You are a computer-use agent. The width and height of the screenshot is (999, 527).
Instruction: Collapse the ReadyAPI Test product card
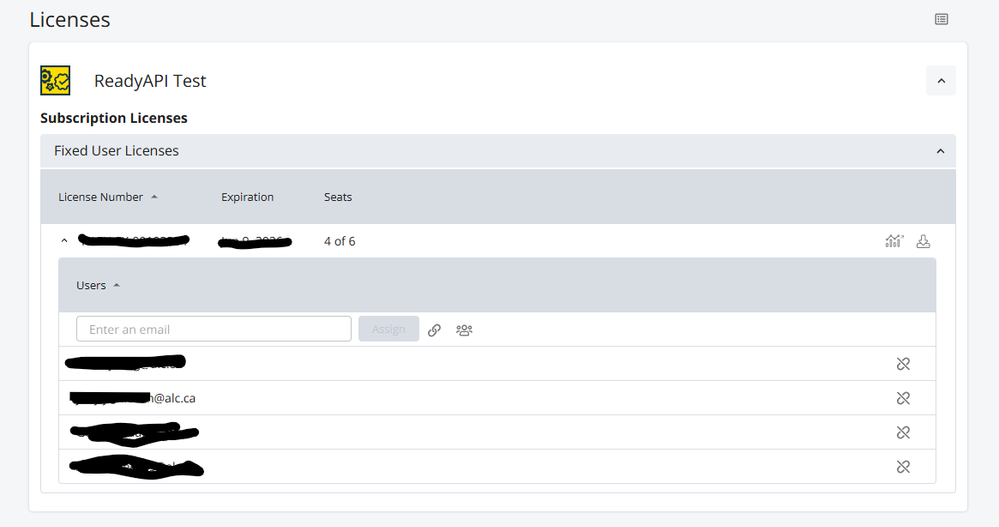coord(941,81)
